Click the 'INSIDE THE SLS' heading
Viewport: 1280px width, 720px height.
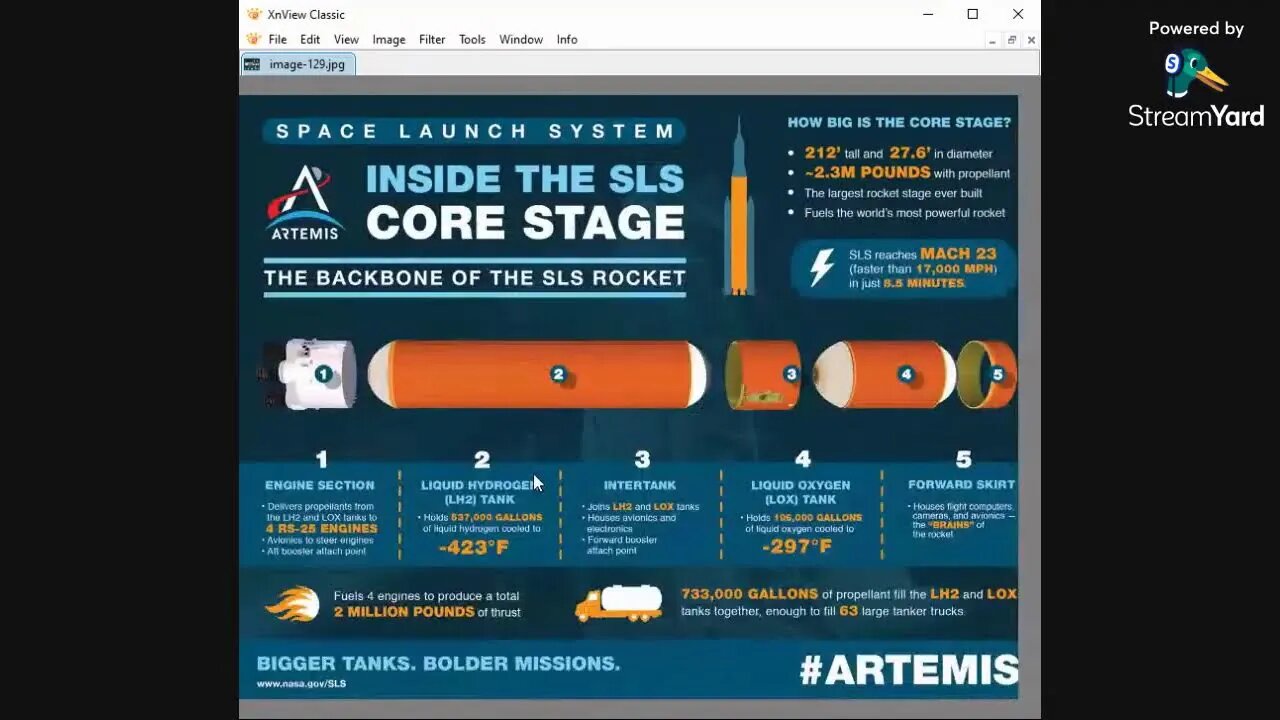tap(525, 180)
